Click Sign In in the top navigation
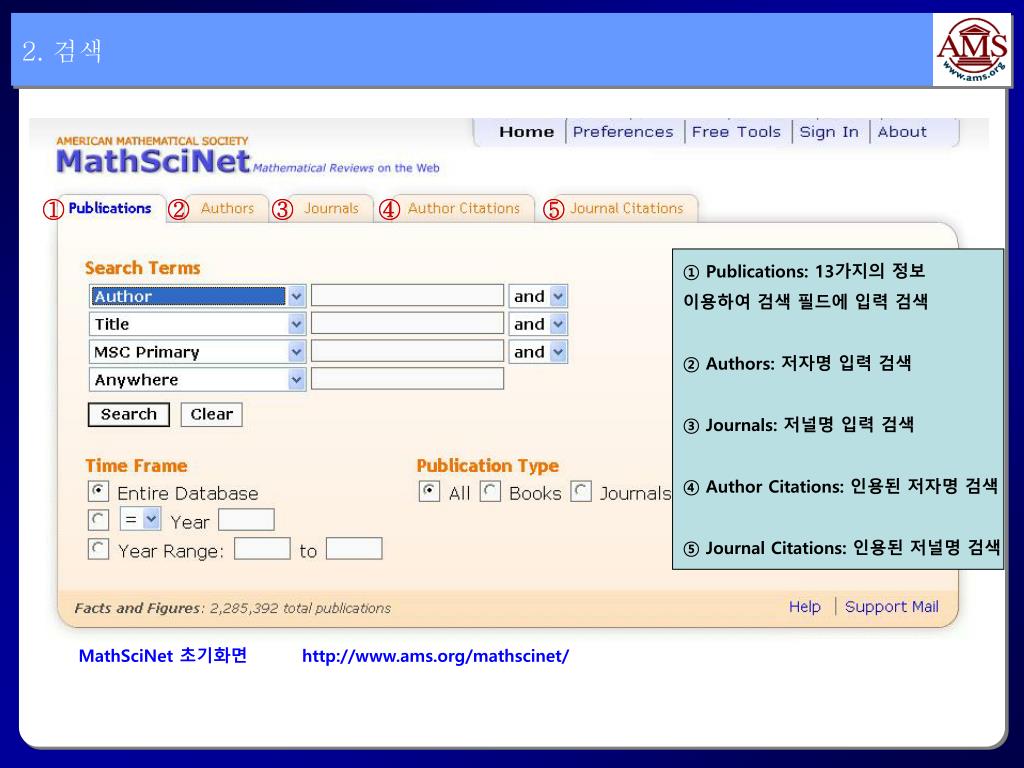1024x768 pixels. pos(829,132)
